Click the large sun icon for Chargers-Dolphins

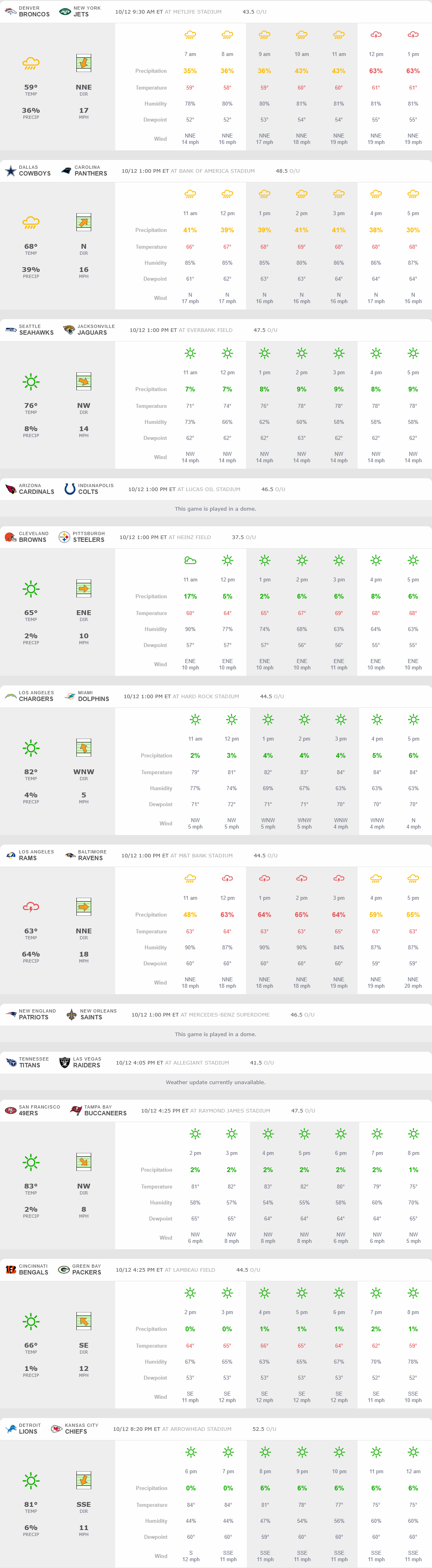click(x=31, y=747)
